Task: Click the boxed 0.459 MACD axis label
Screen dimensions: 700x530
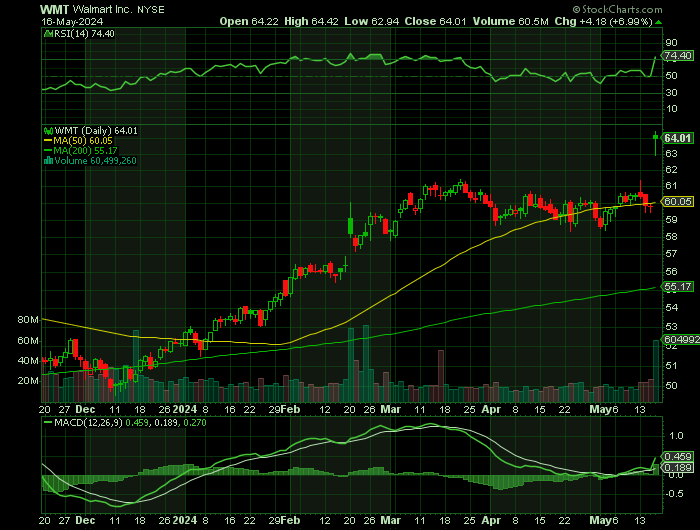Action: click(678, 456)
